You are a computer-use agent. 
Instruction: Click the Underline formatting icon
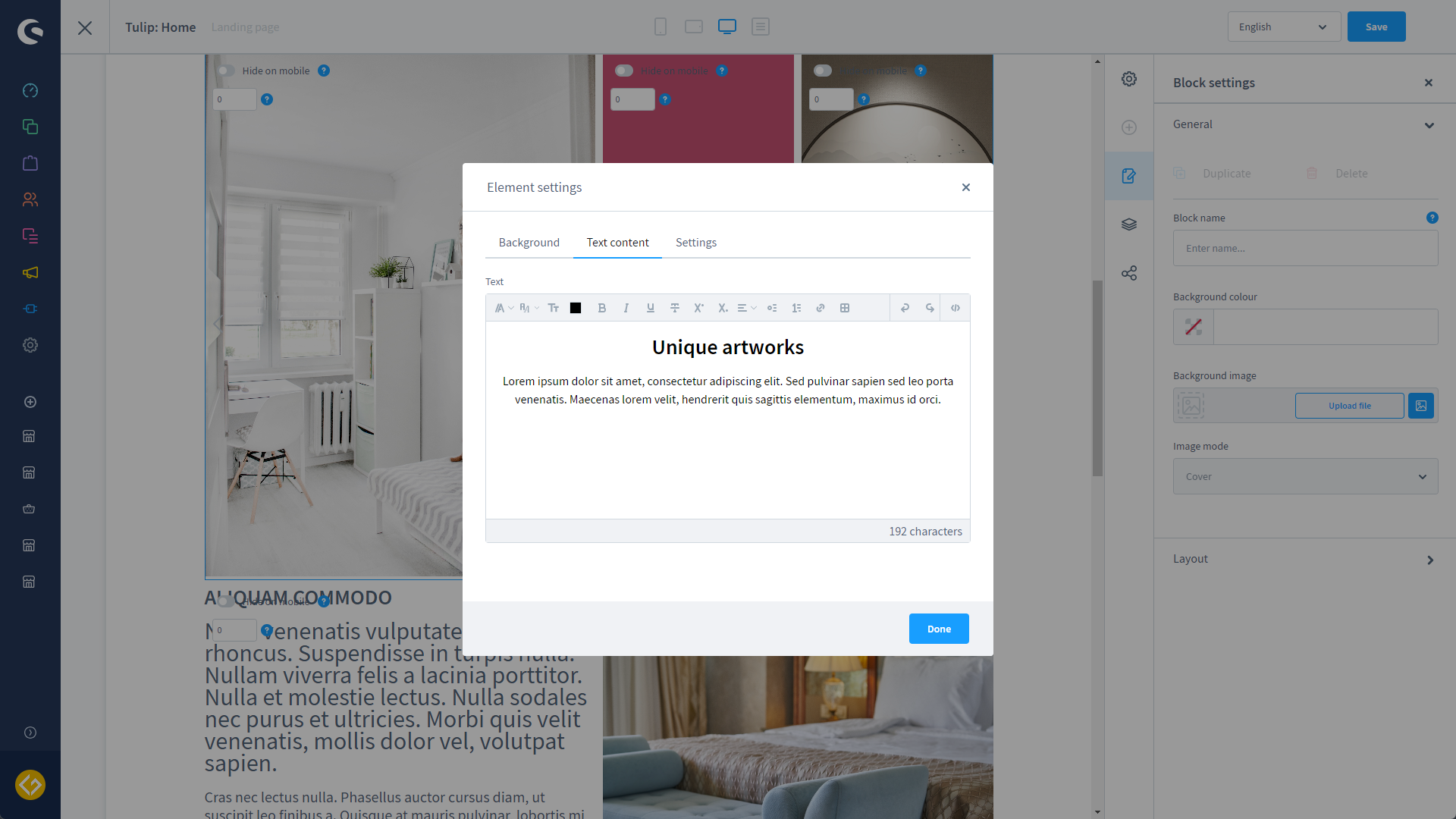(x=650, y=307)
